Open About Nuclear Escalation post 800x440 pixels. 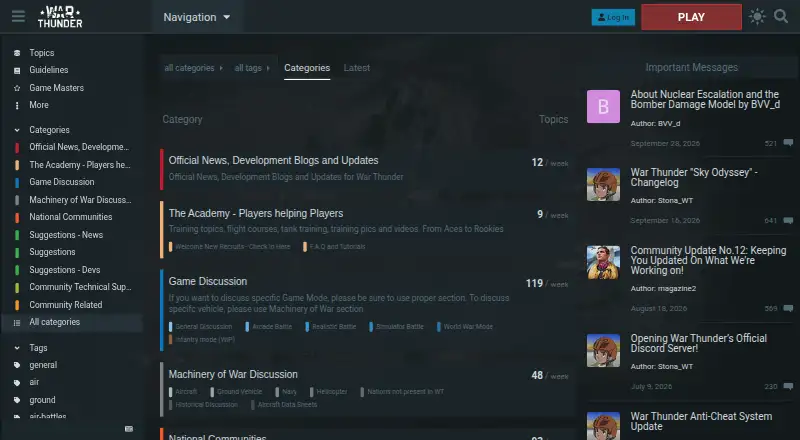click(x=705, y=100)
